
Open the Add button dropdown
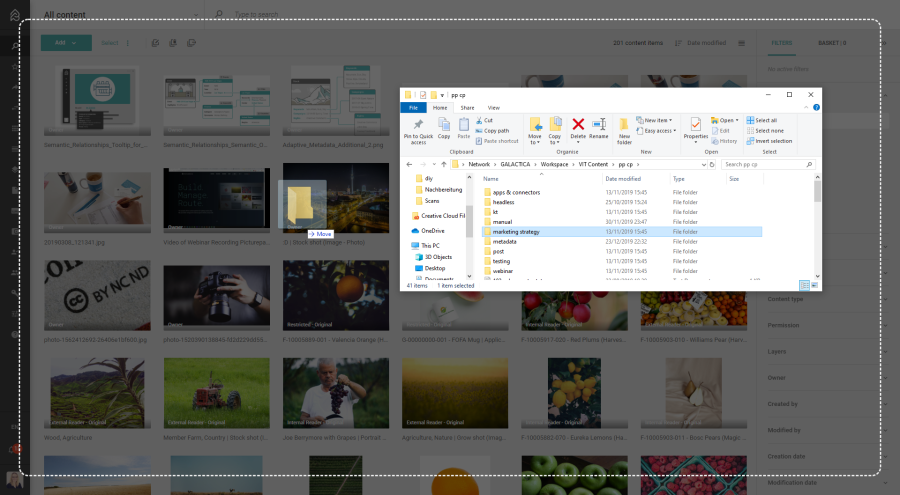click(x=66, y=43)
